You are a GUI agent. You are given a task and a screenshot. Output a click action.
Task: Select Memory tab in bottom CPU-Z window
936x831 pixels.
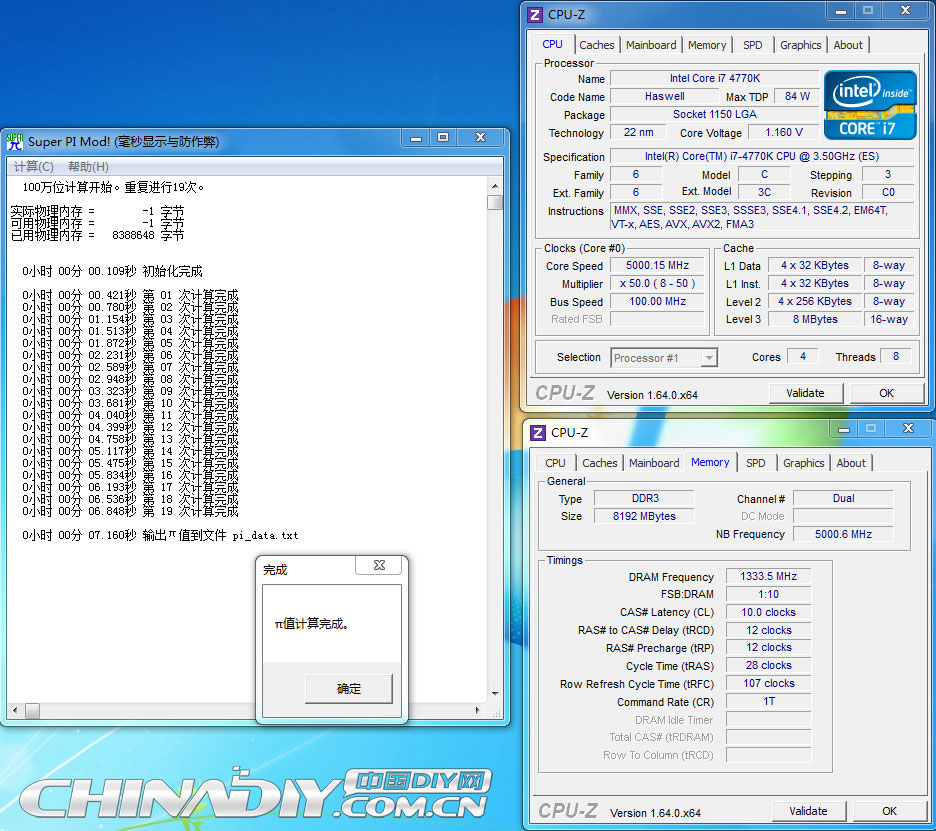pos(710,462)
